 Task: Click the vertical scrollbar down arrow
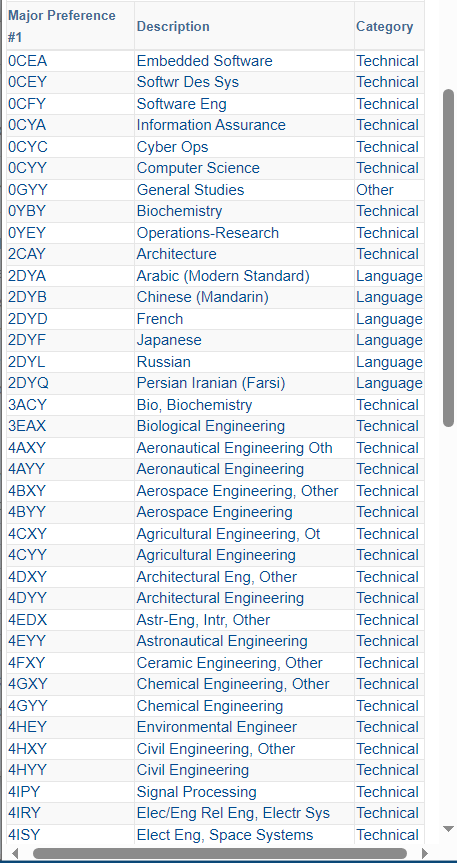click(449, 829)
